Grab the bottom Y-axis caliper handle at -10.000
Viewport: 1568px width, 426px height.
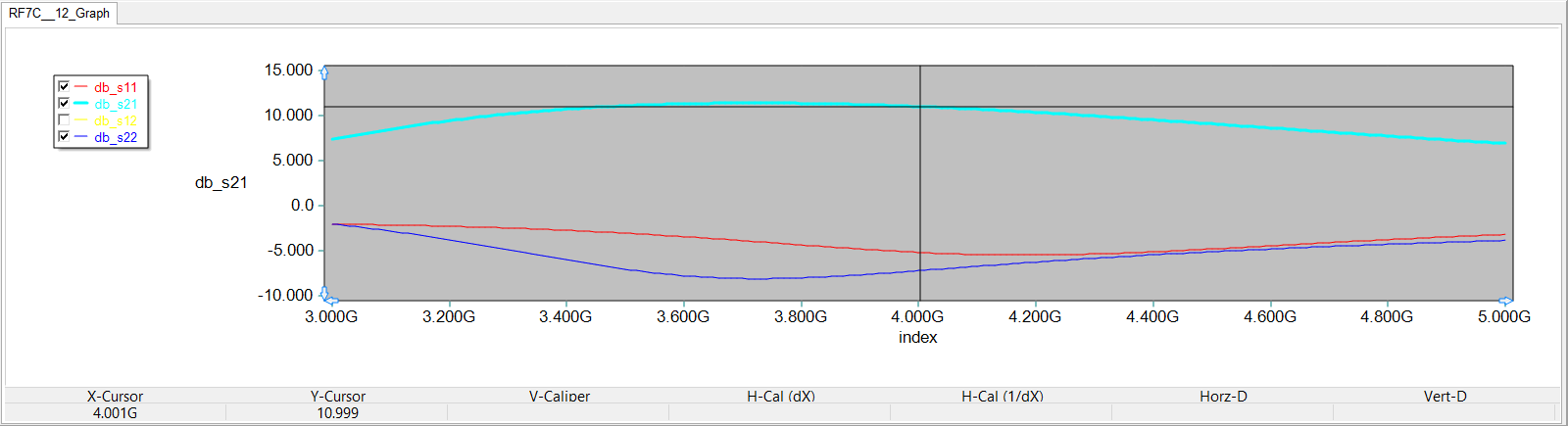(324, 293)
